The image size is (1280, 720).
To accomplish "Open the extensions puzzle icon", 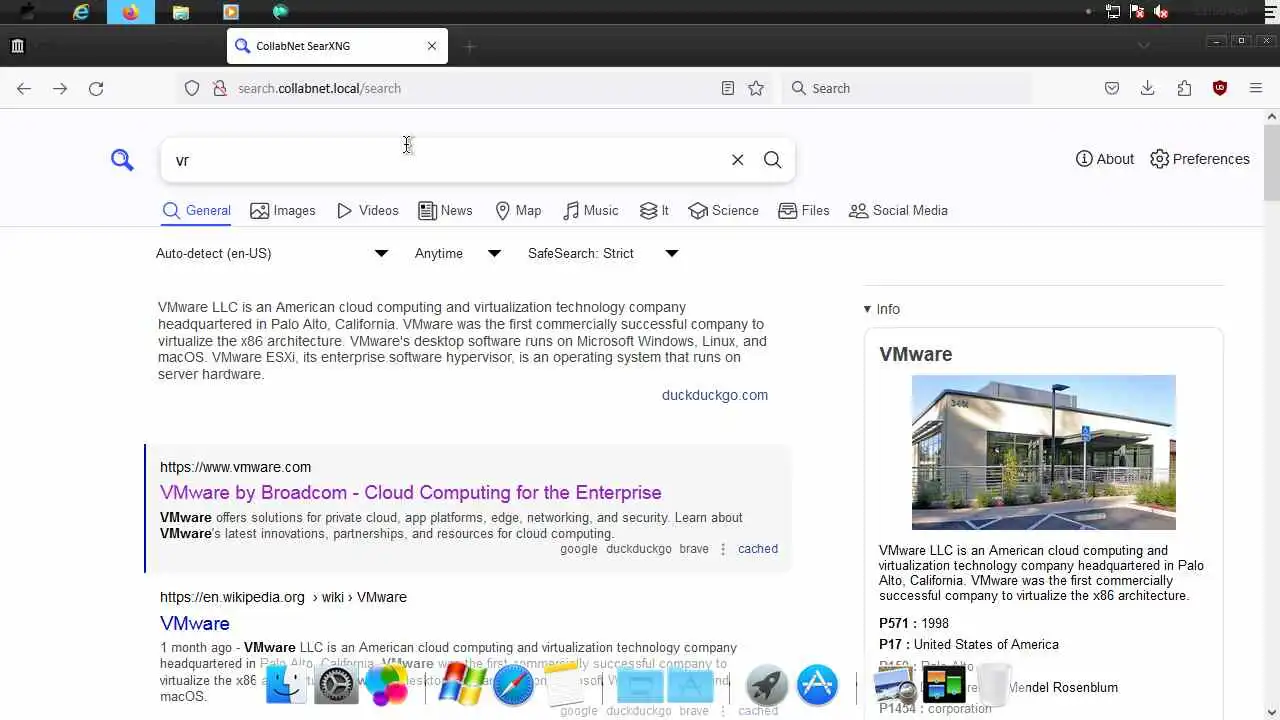I will tap(1184, 88).
